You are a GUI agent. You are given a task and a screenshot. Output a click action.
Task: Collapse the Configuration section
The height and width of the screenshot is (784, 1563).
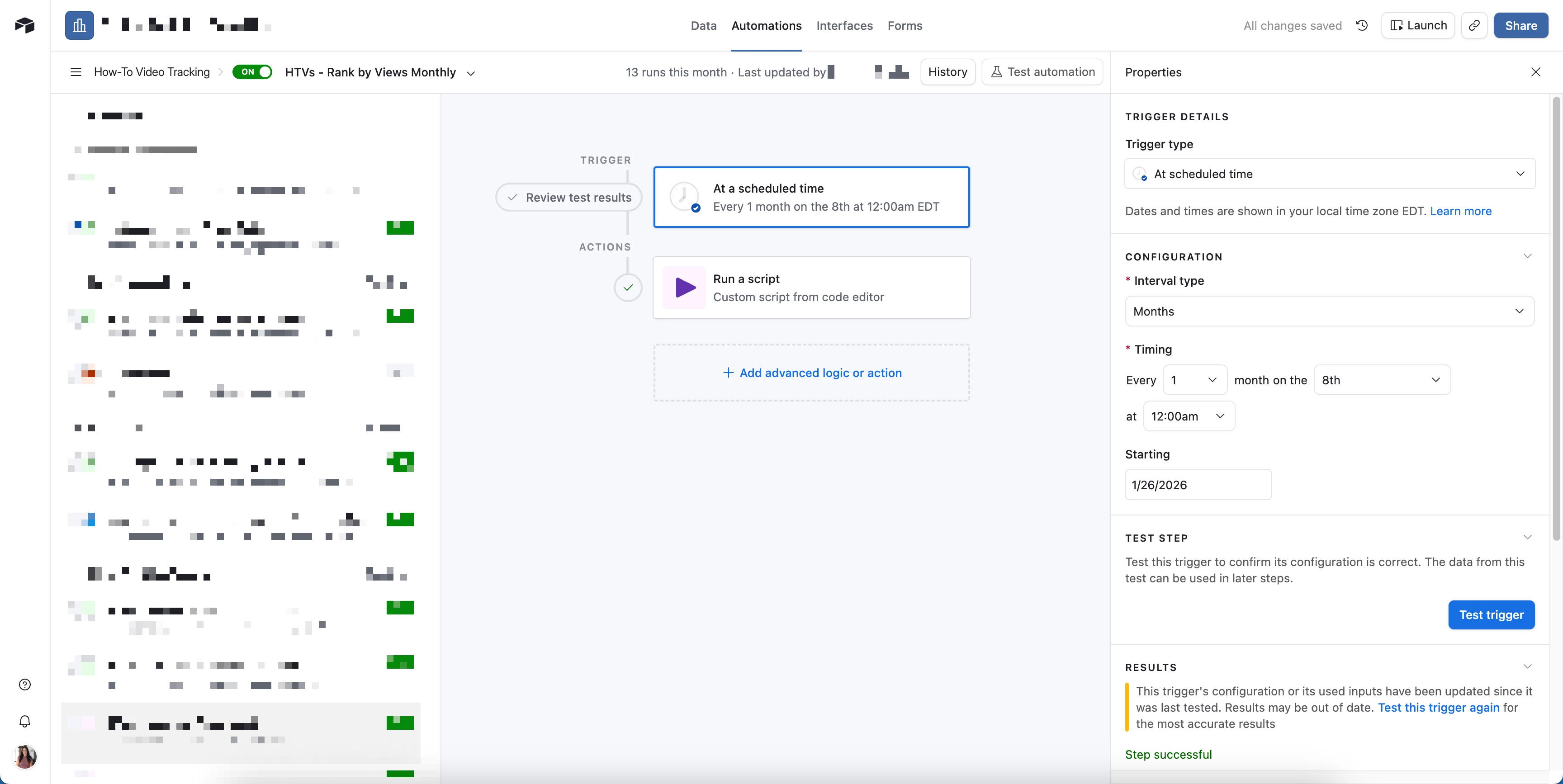(x=1527, y=256)
